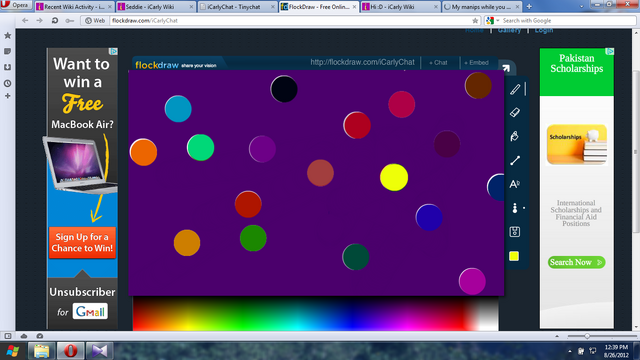Select the text tool

[515, 184]
